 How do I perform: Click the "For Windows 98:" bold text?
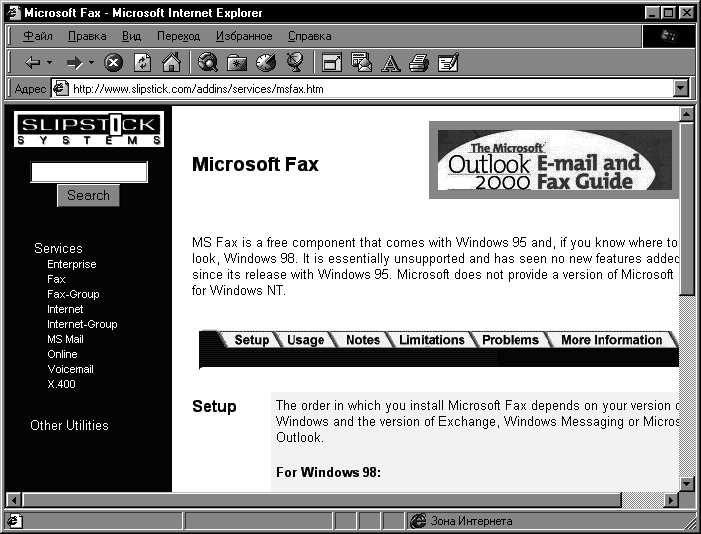click(x=328, y=472)
